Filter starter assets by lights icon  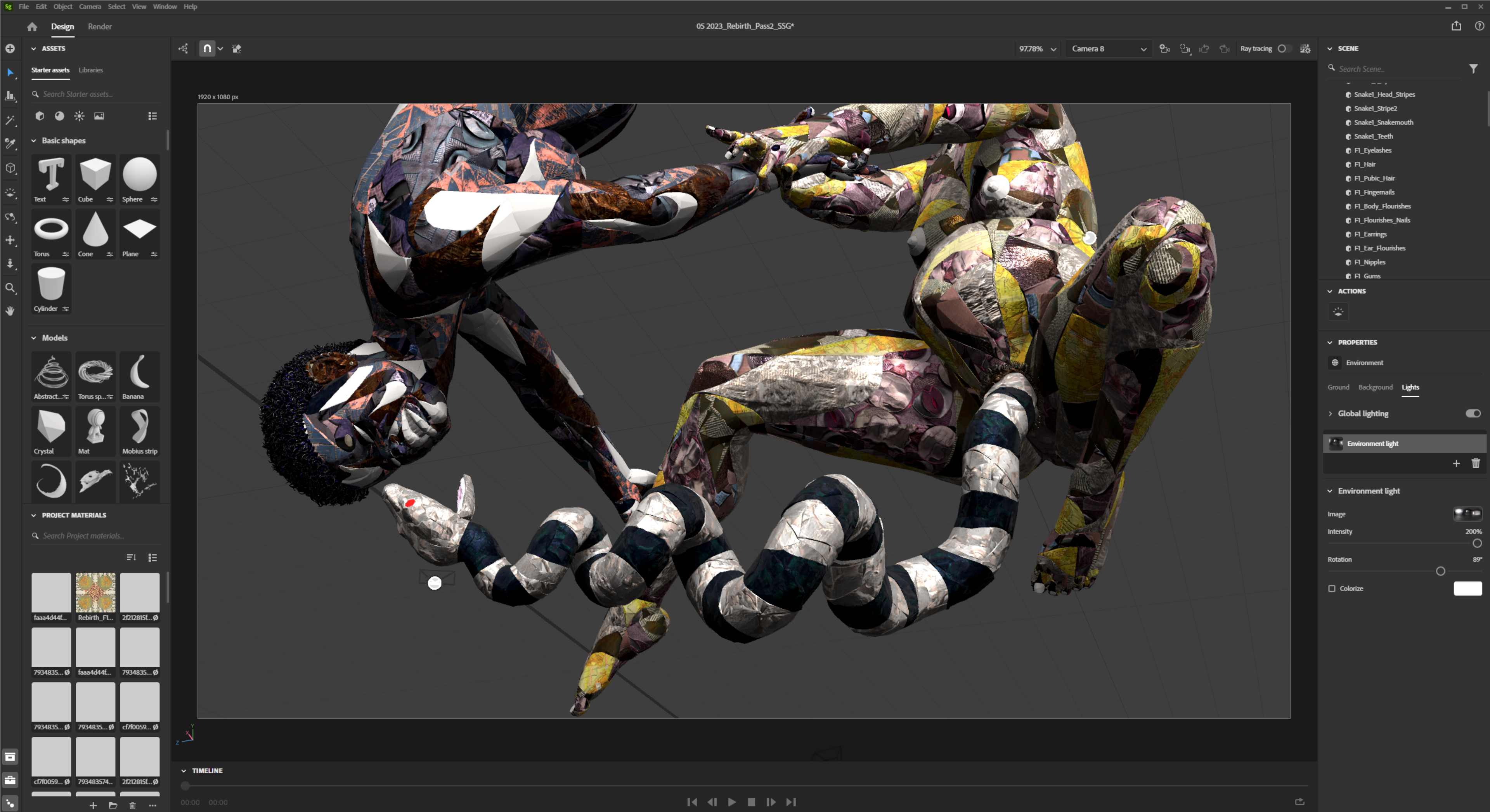coord(79,116)
